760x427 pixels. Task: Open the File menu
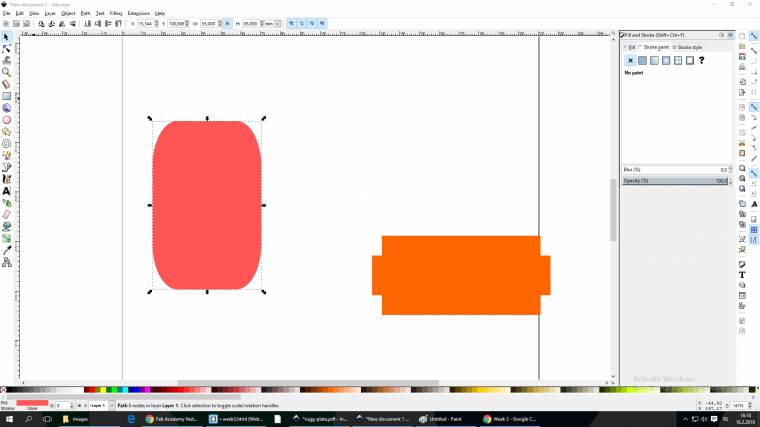6,13
